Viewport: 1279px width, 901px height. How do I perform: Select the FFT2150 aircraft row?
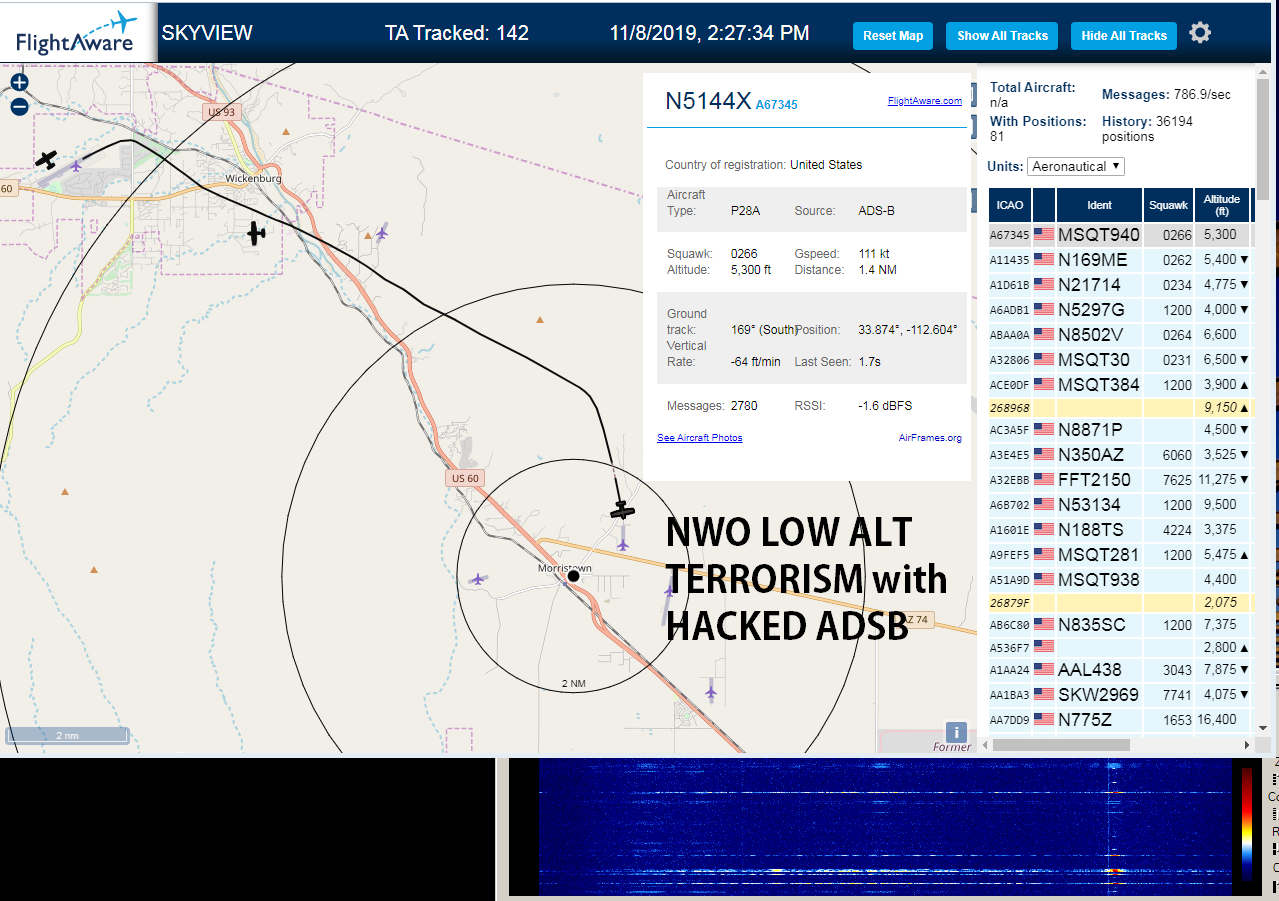[1120, 479]
